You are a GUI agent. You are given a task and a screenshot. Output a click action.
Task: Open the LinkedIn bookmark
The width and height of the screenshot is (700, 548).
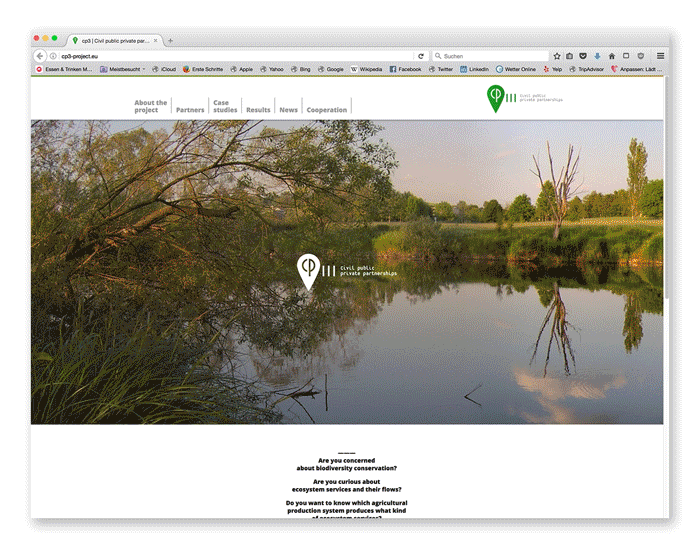474,69
